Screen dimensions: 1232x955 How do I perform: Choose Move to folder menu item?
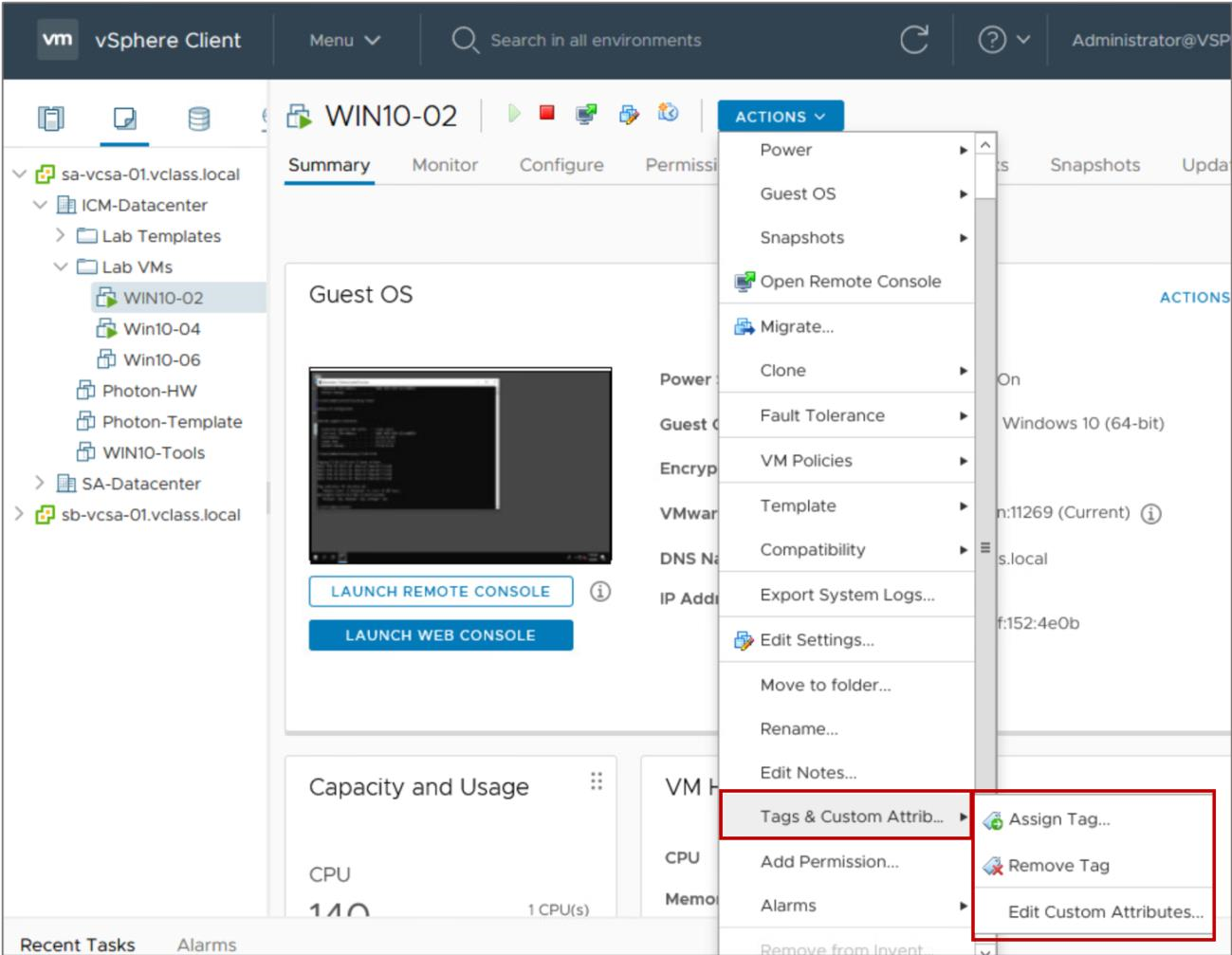(847, 685)
